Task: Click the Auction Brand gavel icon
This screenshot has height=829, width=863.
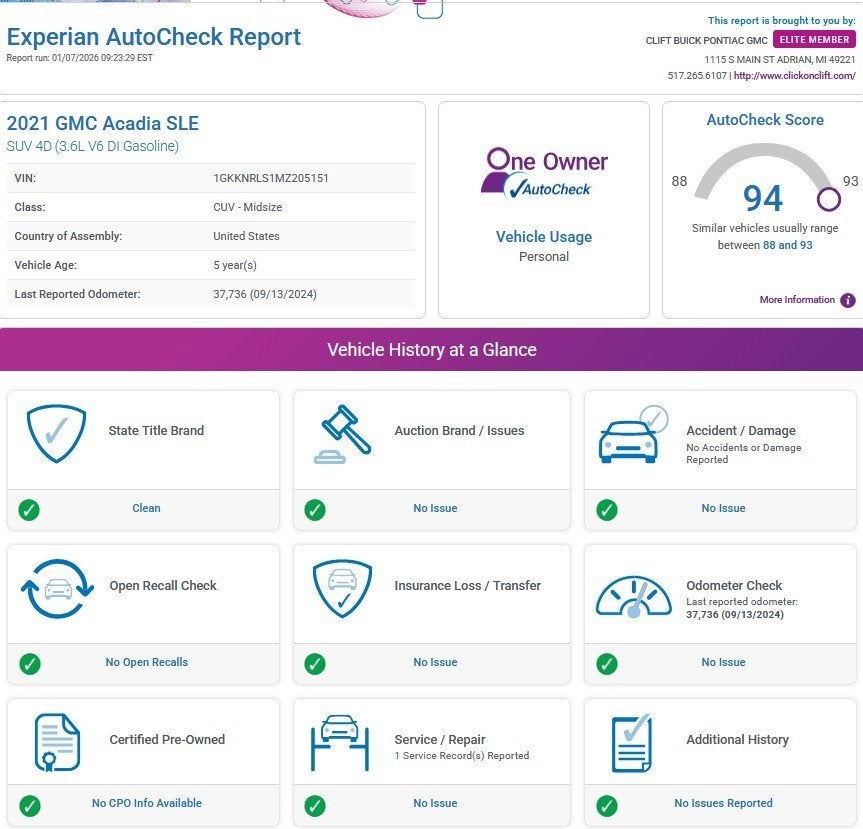Action: (x=345, y=435)
